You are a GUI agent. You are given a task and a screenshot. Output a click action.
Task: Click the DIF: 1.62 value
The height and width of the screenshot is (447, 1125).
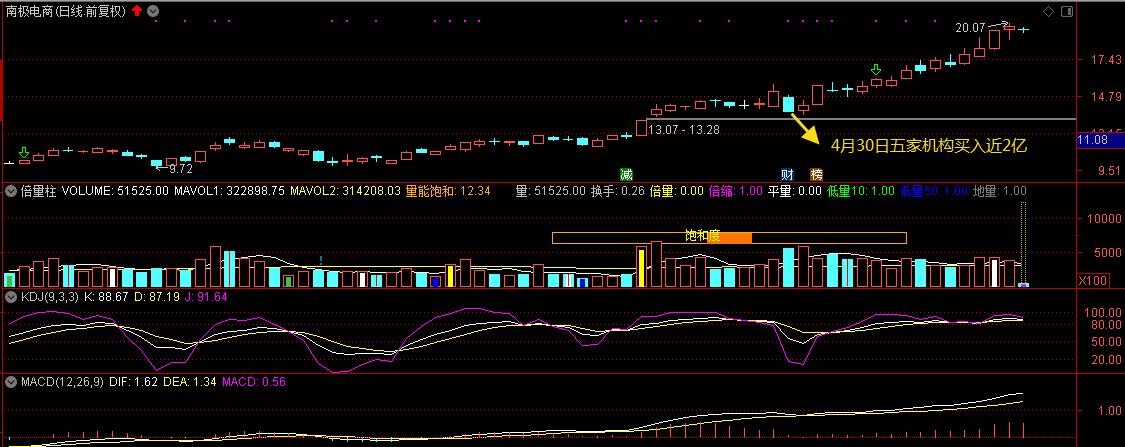click(131, 382)
